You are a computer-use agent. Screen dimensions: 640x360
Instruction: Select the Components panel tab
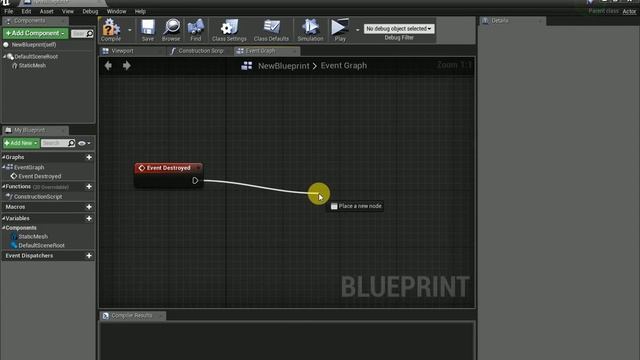point(35,20)
